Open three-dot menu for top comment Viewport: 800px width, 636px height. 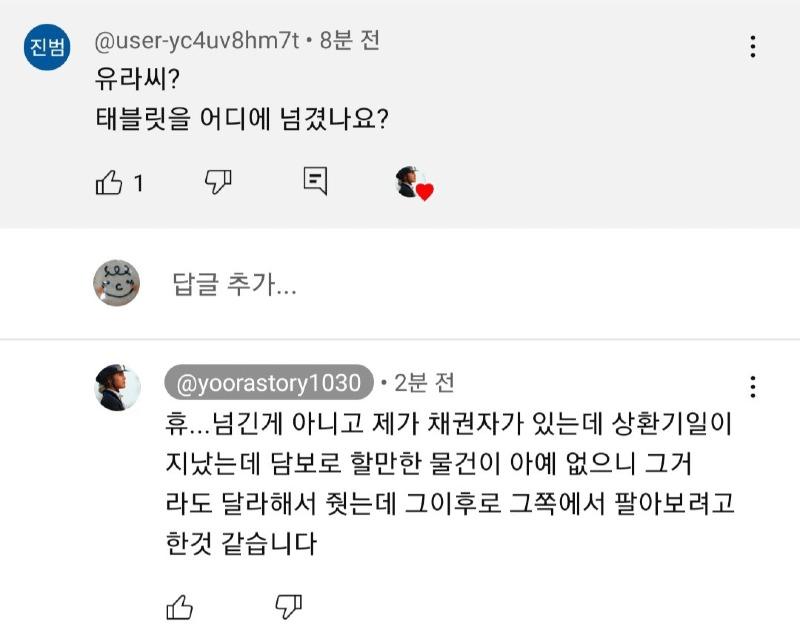pos(753,46)
